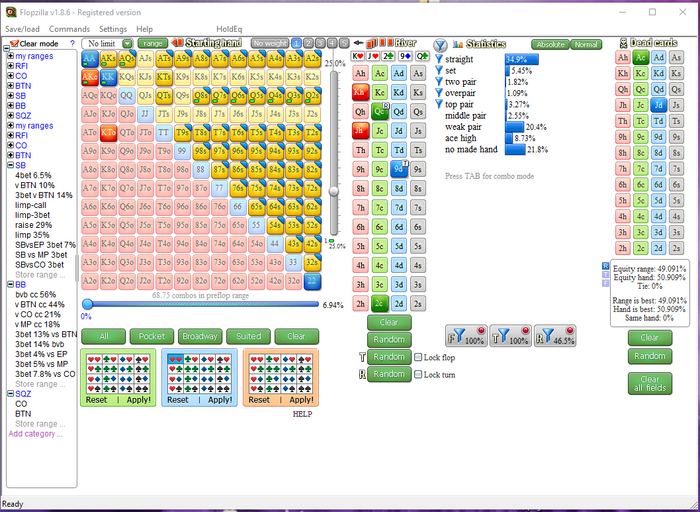Viewport: 700px width, 512px height.
Task: Select the KK hand cell
Action: (x=108, y=77)
